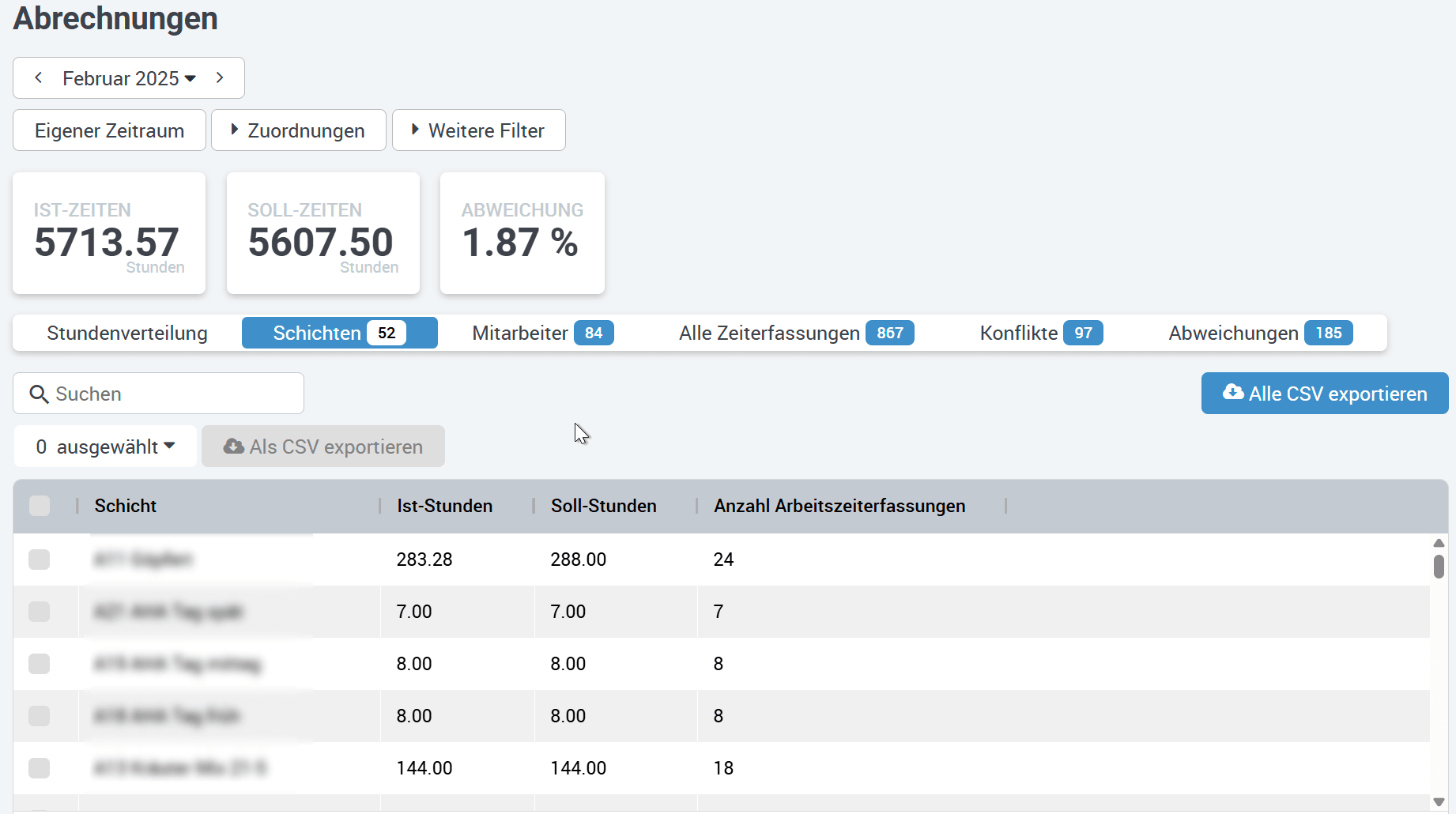The height and width of the screenshot is (814, 1456).
Task: Click the cloud icon on Als CSV exportieren
Action: pos(232,447)
